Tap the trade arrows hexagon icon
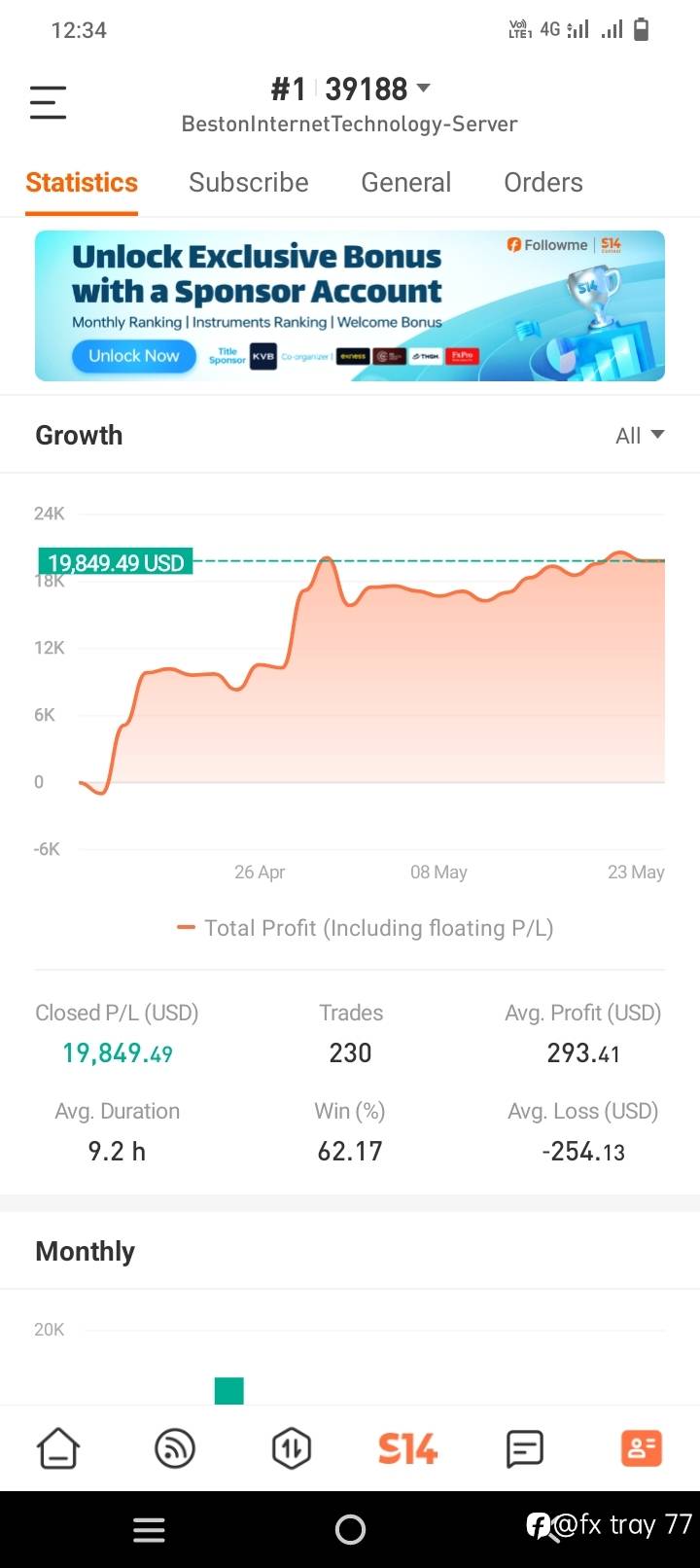Screen dimensions: 700x1568 (x=292, y=1448)
